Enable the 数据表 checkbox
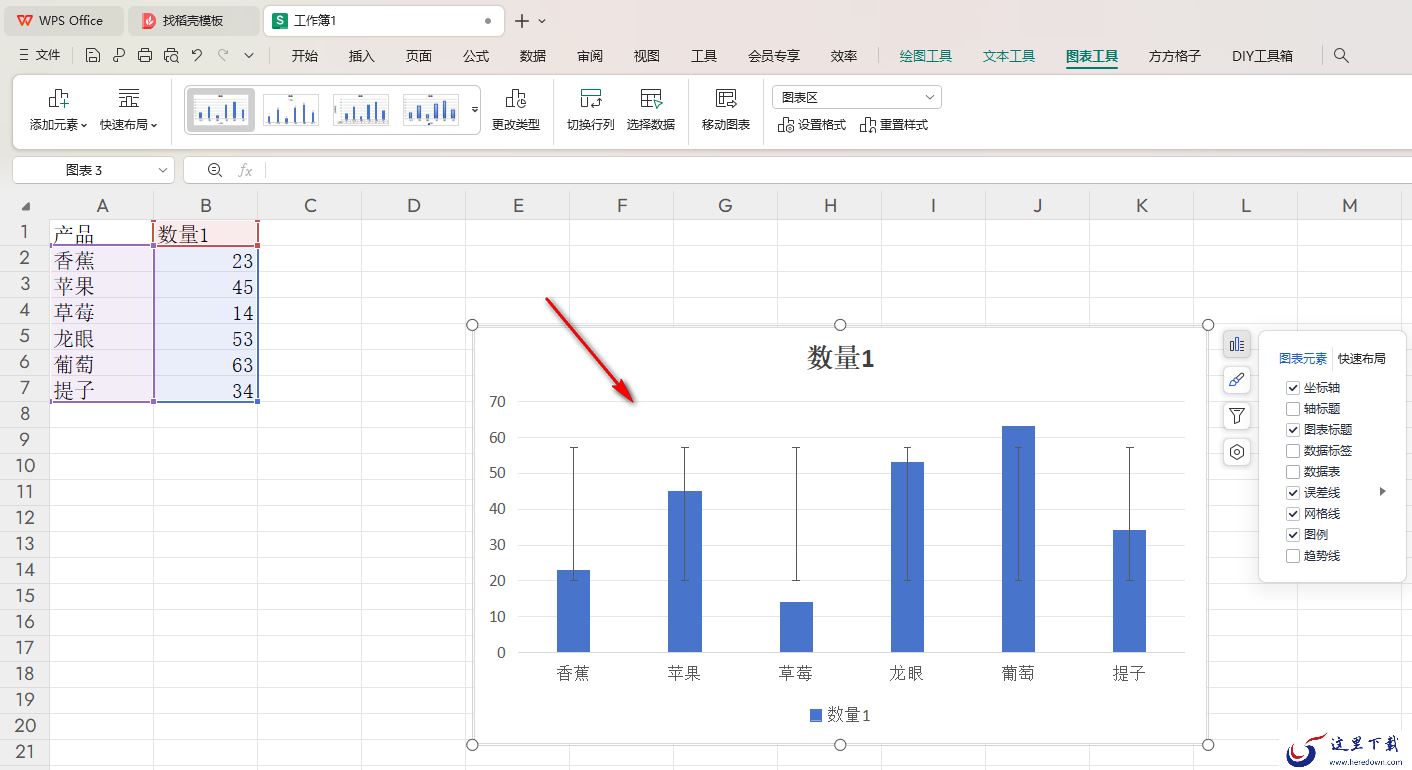1412x770 pixels. coord(1293,472)
